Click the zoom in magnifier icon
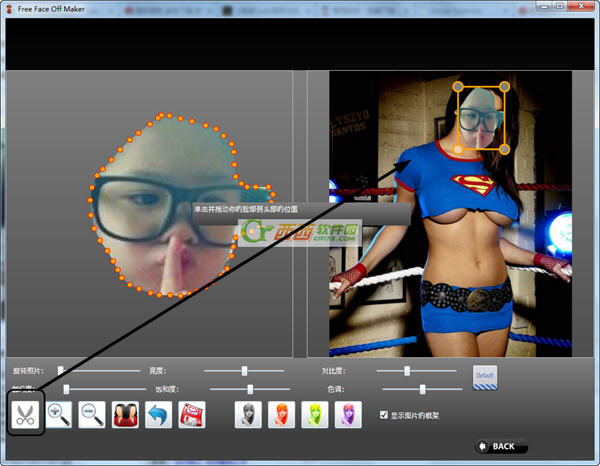Viewport: 600px width, 466px height. click(x=59, y=415)
